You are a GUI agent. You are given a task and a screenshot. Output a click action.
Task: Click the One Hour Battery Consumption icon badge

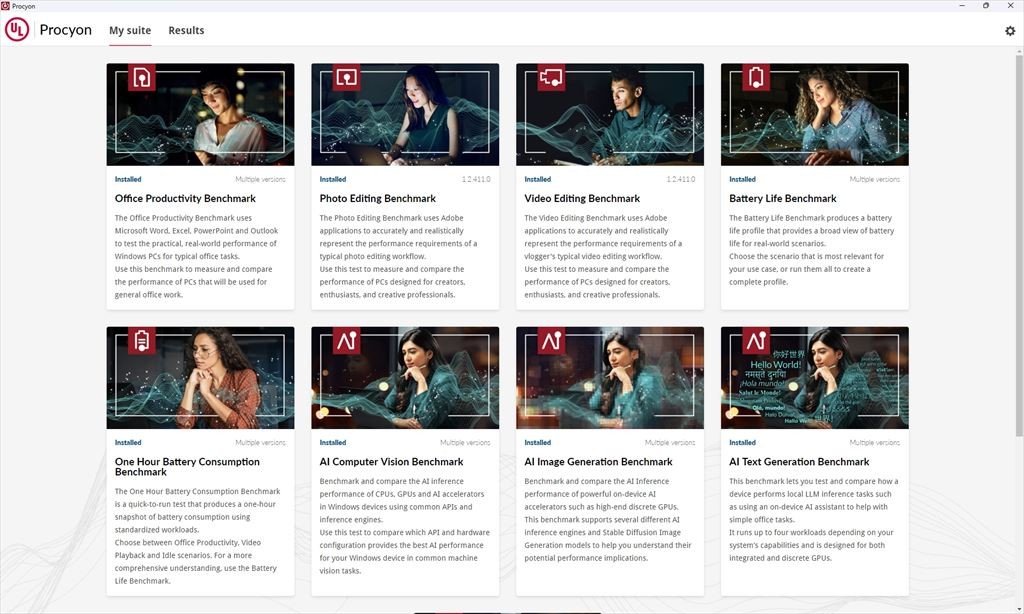point(142,340)
